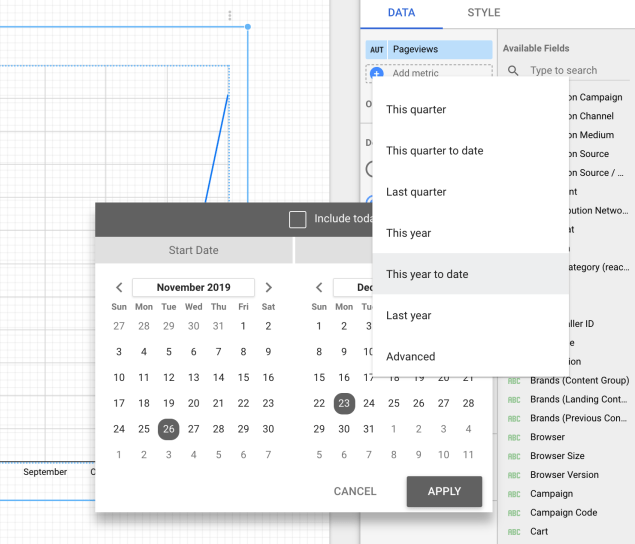Go to previous month in end date calendar
The height and width of the screenshot is (544, 635).
(x=319, y=288)
